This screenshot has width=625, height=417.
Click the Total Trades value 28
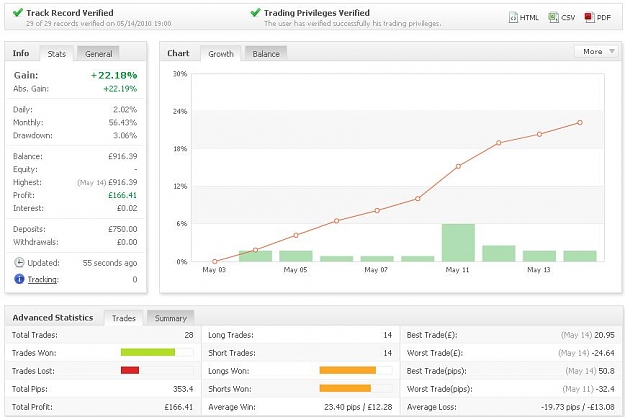189,335
